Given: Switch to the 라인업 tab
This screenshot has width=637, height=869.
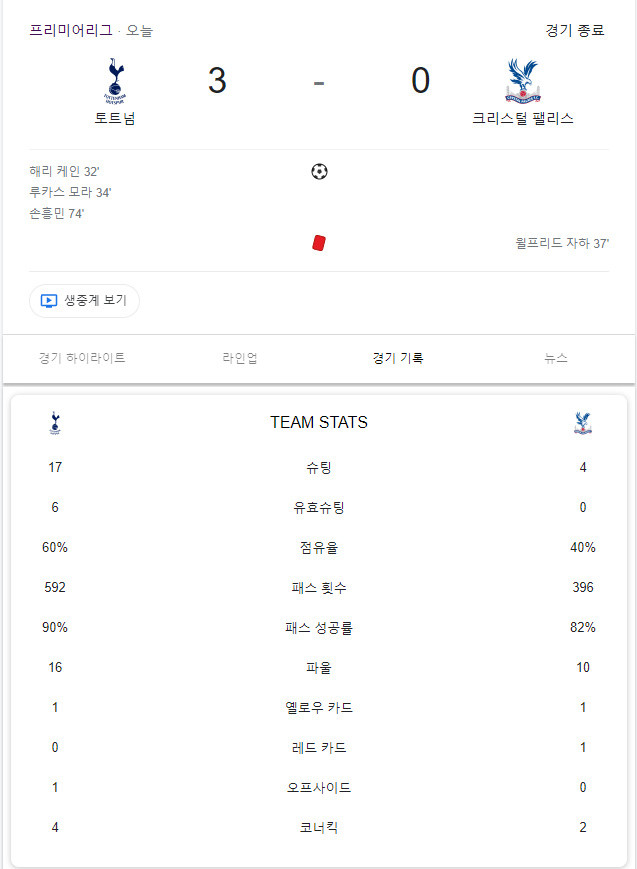Looking at the screenshot, I should [x=239, y=358].
